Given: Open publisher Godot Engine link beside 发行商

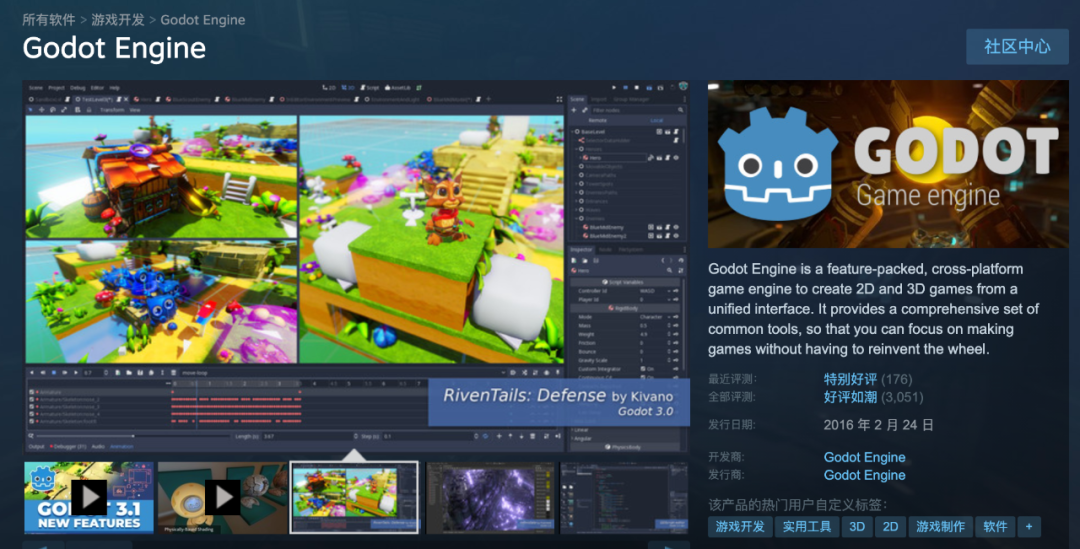Looking at the screenshot, I should (864, 475).
